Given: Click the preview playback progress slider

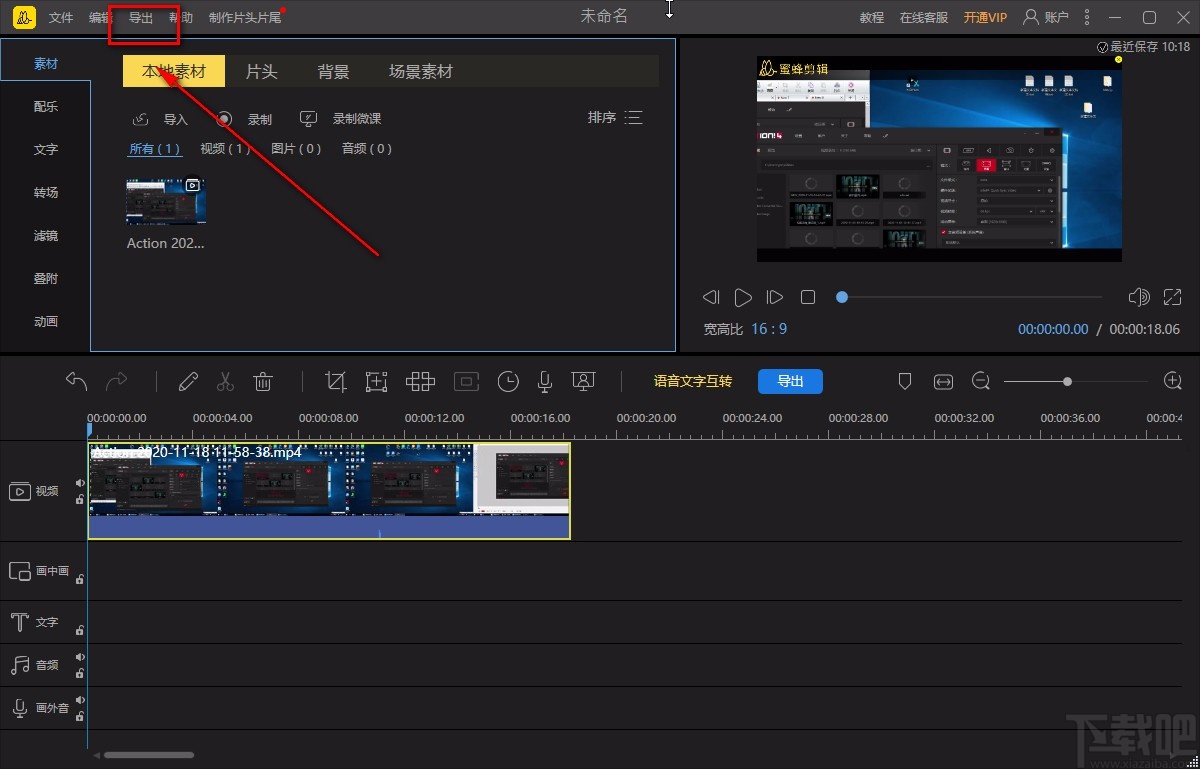Looking at the screenshot, I should tap(970, 297).
